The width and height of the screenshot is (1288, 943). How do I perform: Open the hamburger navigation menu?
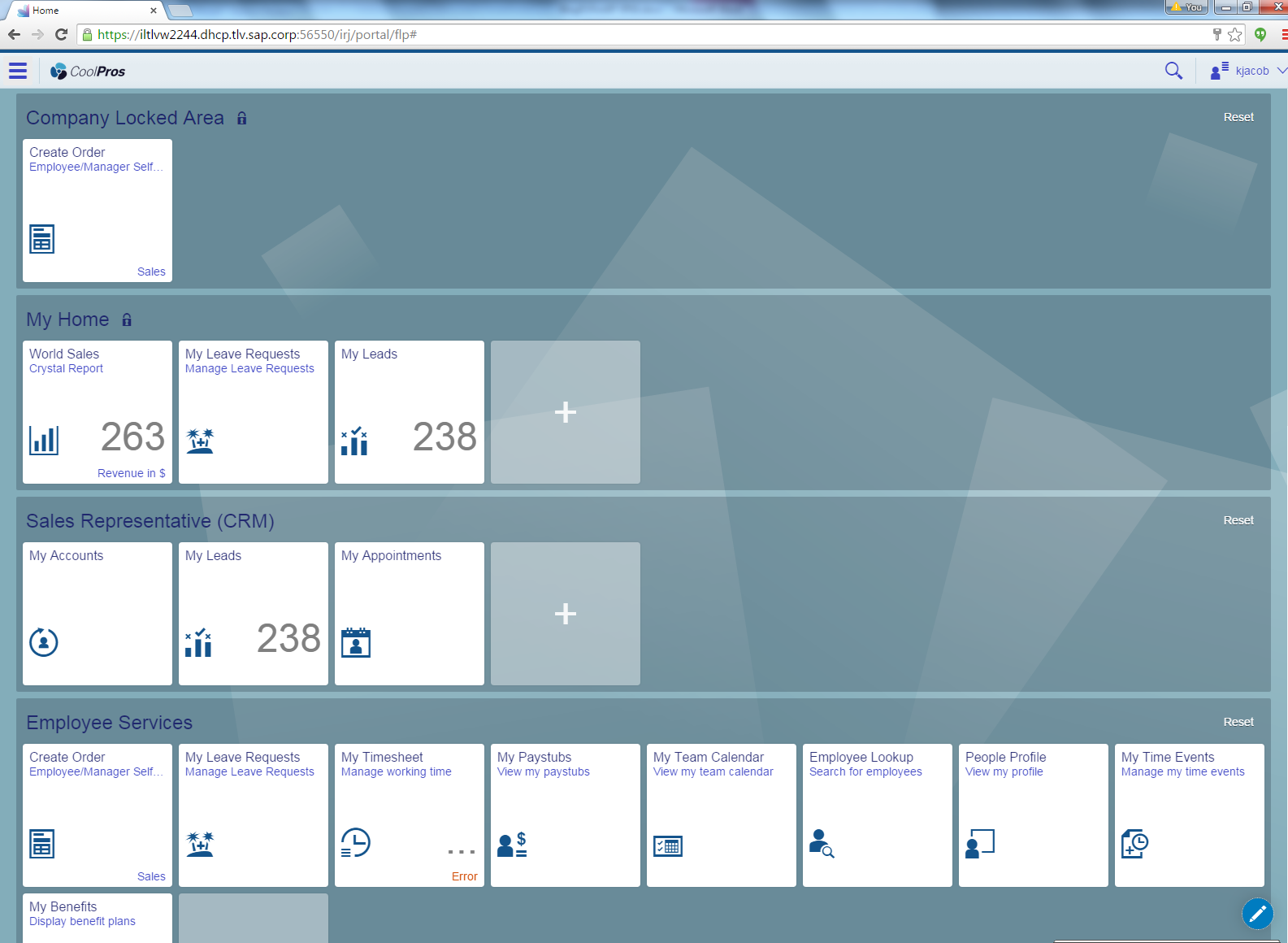coord(18,71)
